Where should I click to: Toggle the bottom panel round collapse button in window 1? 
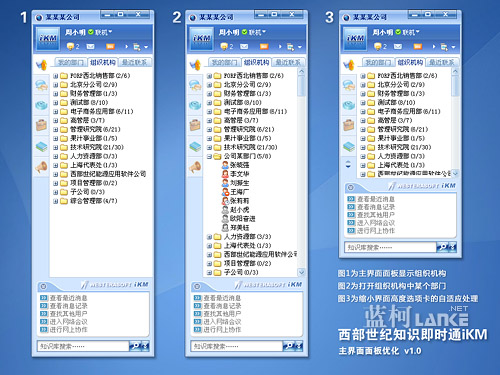click(x=43, y=286)
